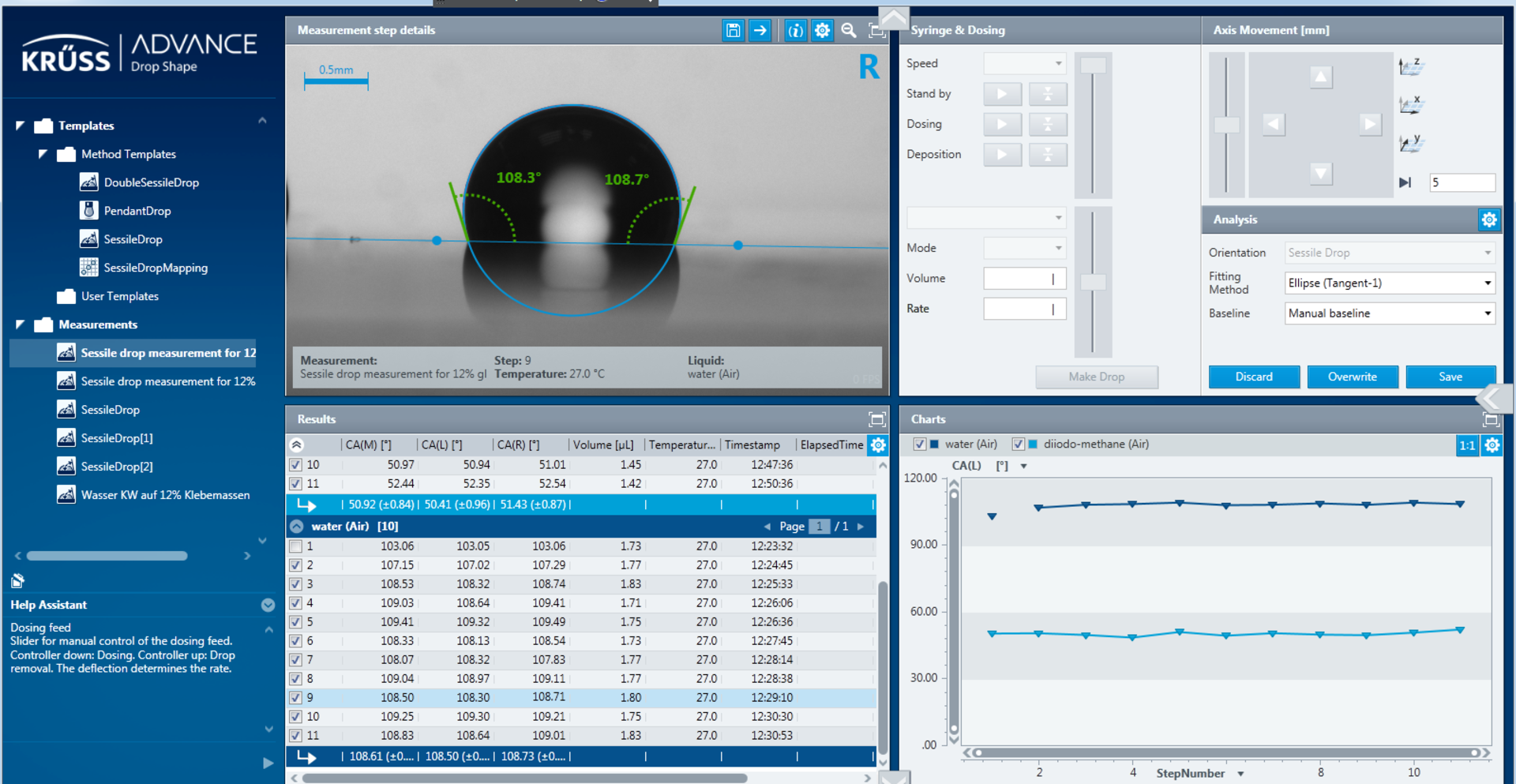Open Results table column settings gear
This screenshot has height=784, width=1516.
[x=877, y=445]
